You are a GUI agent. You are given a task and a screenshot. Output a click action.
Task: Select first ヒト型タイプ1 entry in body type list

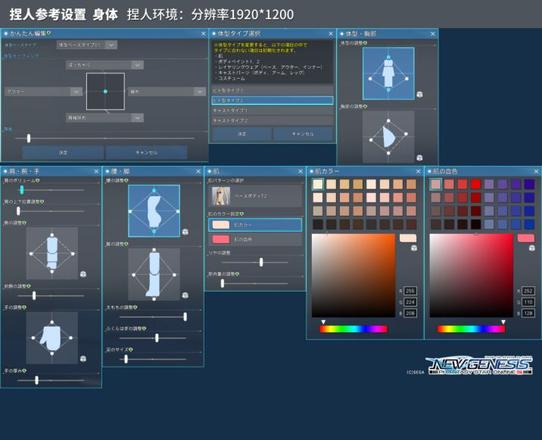(x=272, y=90)
